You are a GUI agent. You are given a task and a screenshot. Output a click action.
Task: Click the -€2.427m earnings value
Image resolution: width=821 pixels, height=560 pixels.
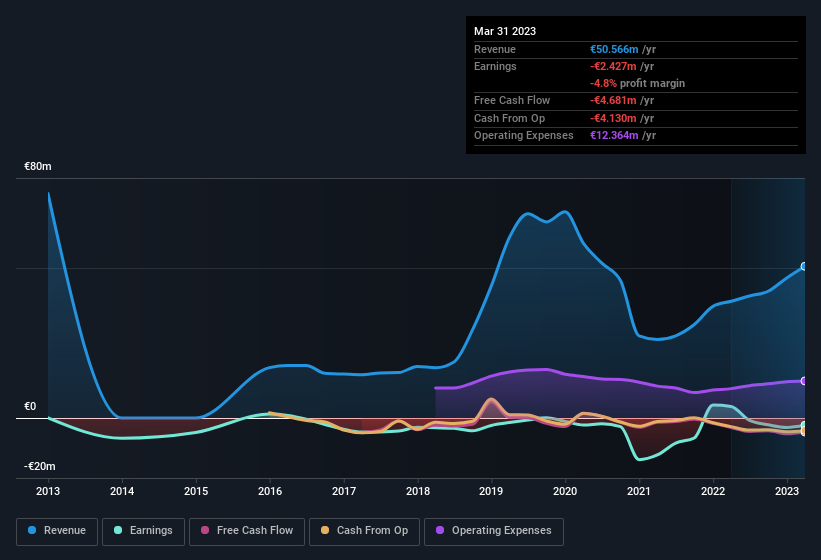click(x=613, y=66)
